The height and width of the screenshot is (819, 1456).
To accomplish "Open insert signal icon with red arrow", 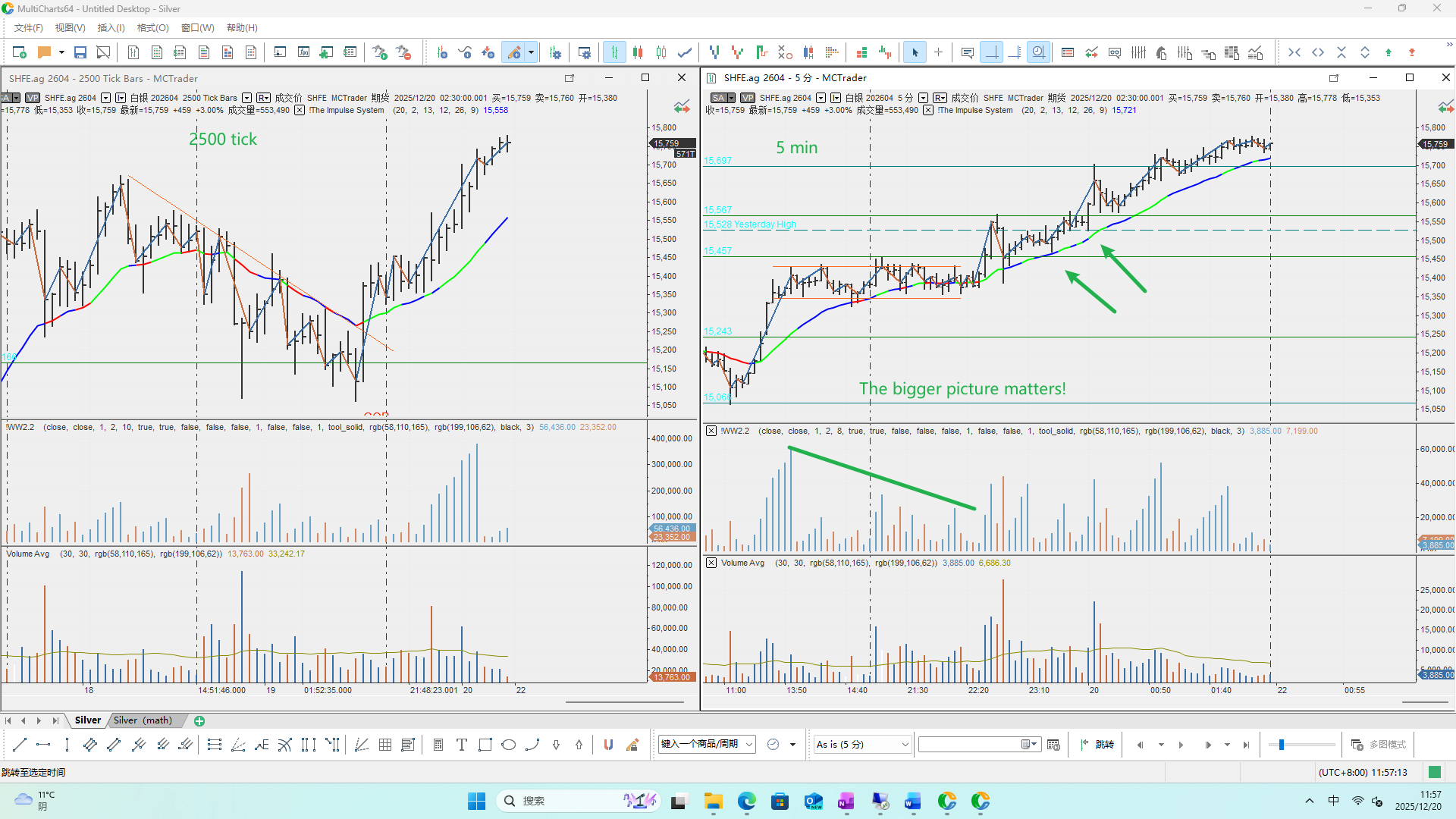I will pos(488,52).
